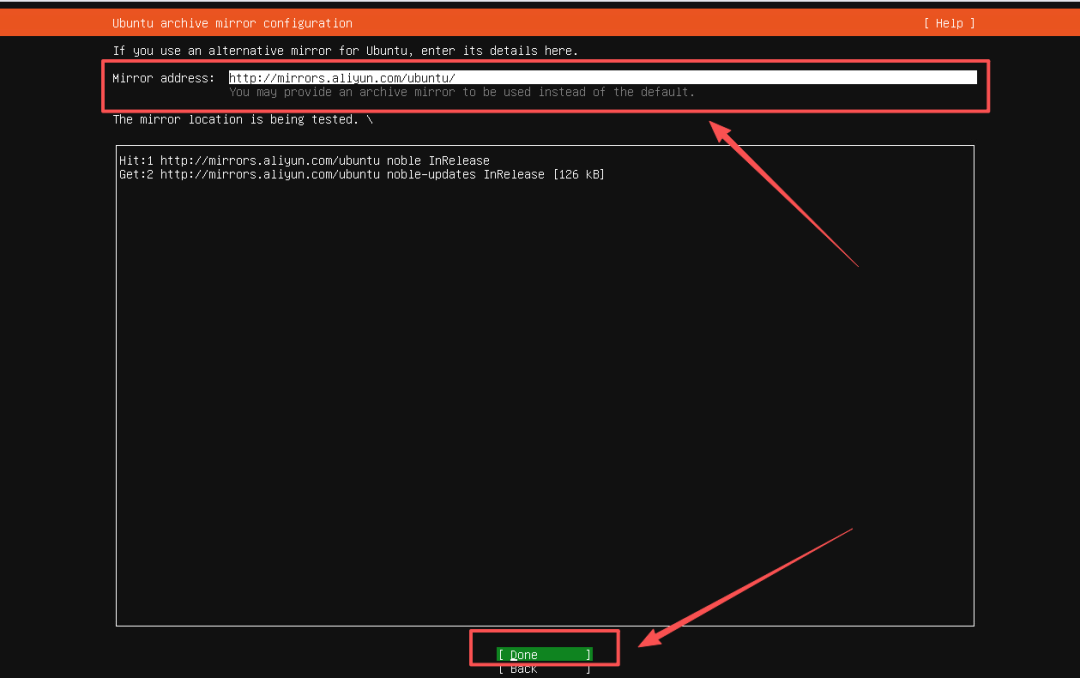1080x678 pixels.
Task: Click the spinning backslash progress indicator
Action: tap(369, 119)
